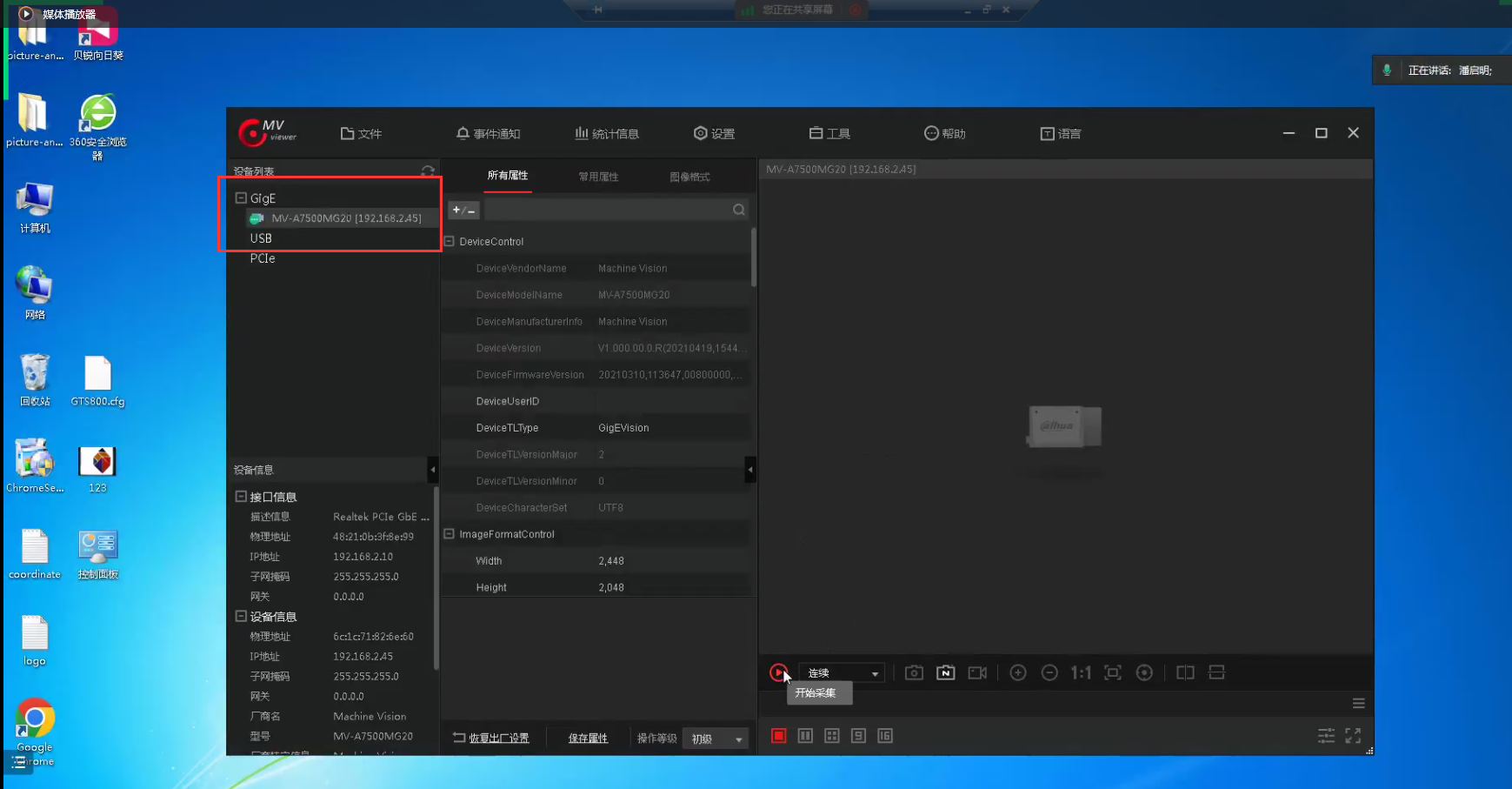1512x789 pixels.
Task: Open the Google Chrome desktop shortcut
Action: tap(35, 732)
